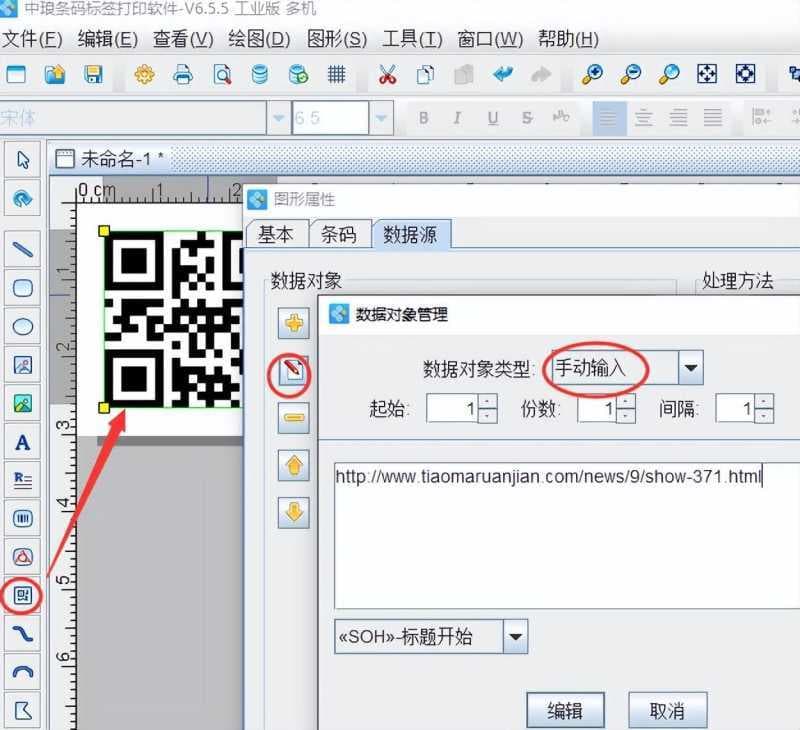Open the «SOH»-标题开始 dropdown
Screen dimensions: 800x730
pyautogui.click(x=518, y=637)
